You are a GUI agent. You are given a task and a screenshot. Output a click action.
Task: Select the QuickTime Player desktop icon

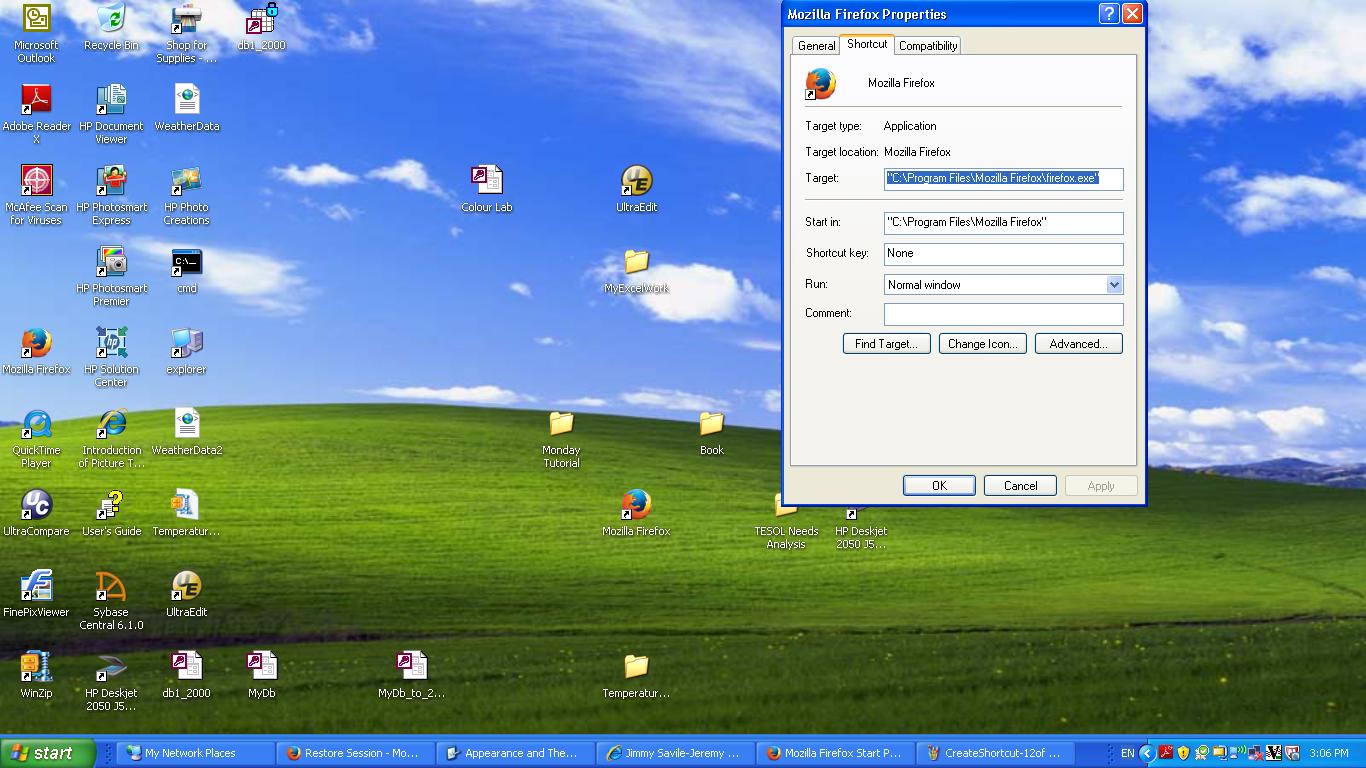36,425
